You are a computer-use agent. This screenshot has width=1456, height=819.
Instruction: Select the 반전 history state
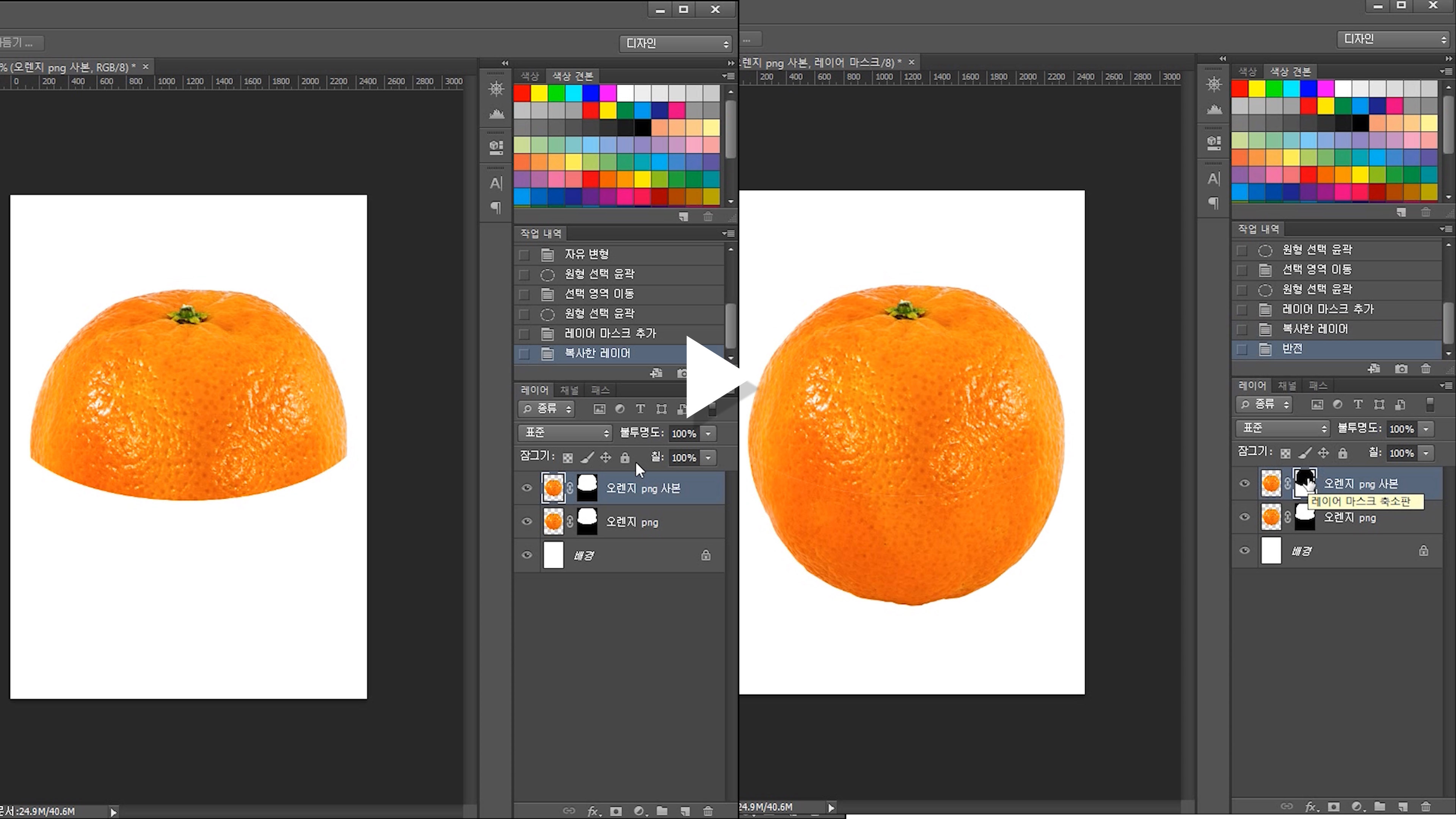(1292, 349)
